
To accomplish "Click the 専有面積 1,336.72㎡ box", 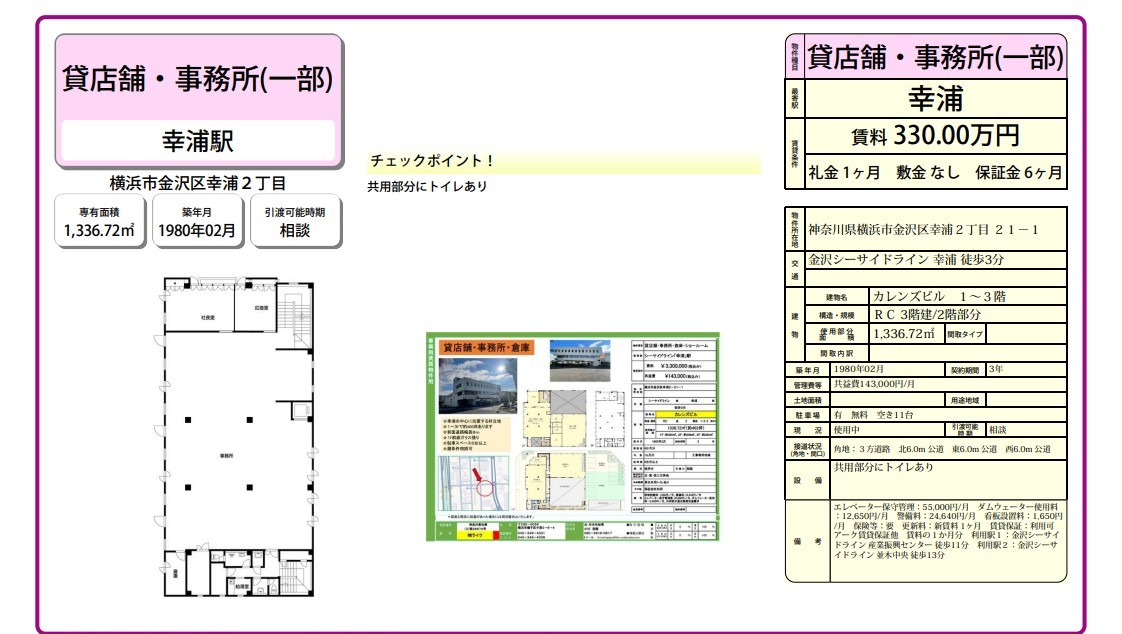I will pos(100,221).
